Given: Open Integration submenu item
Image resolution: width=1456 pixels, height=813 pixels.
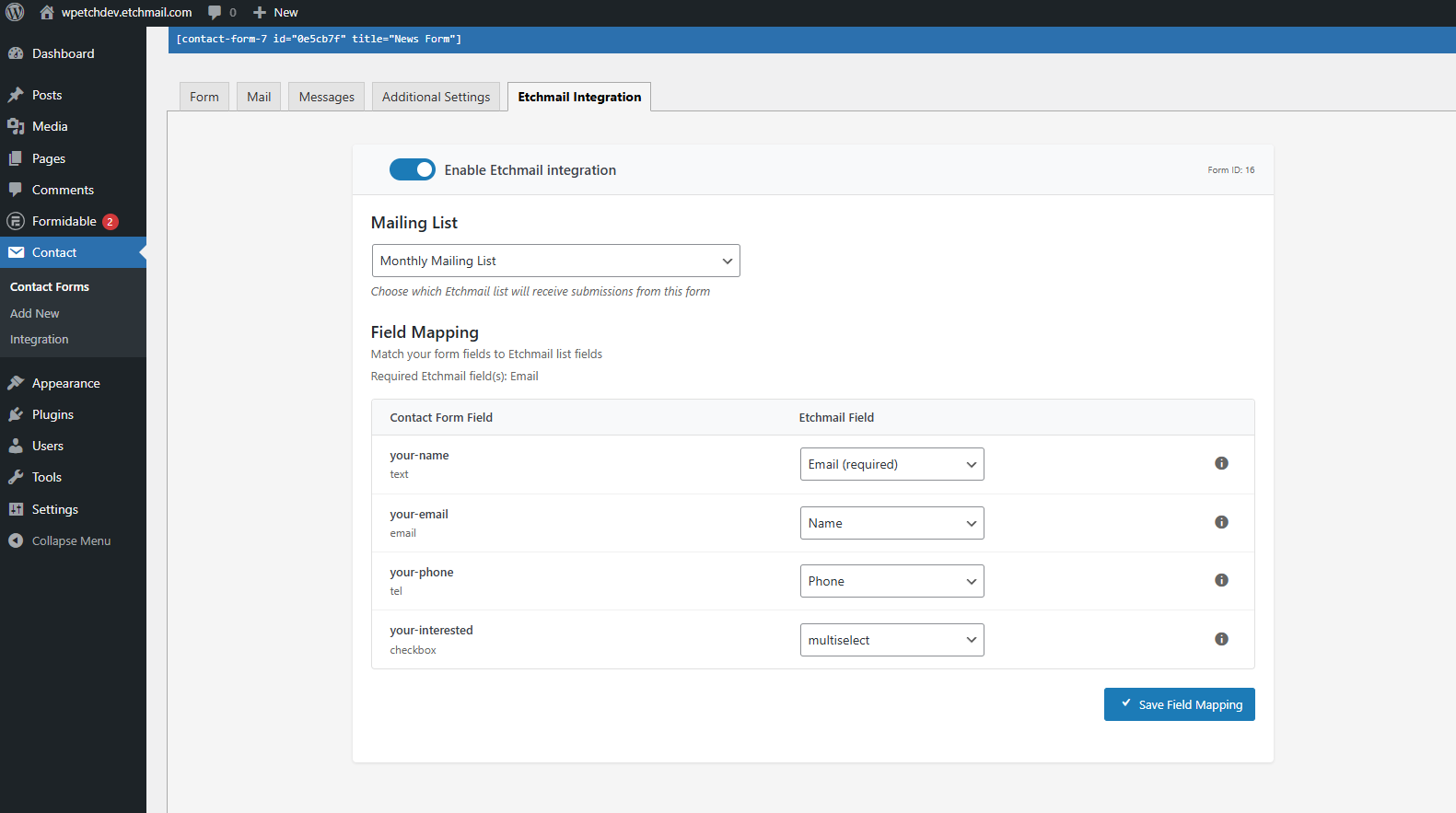Looking at the screenshot, I should 40,339.
